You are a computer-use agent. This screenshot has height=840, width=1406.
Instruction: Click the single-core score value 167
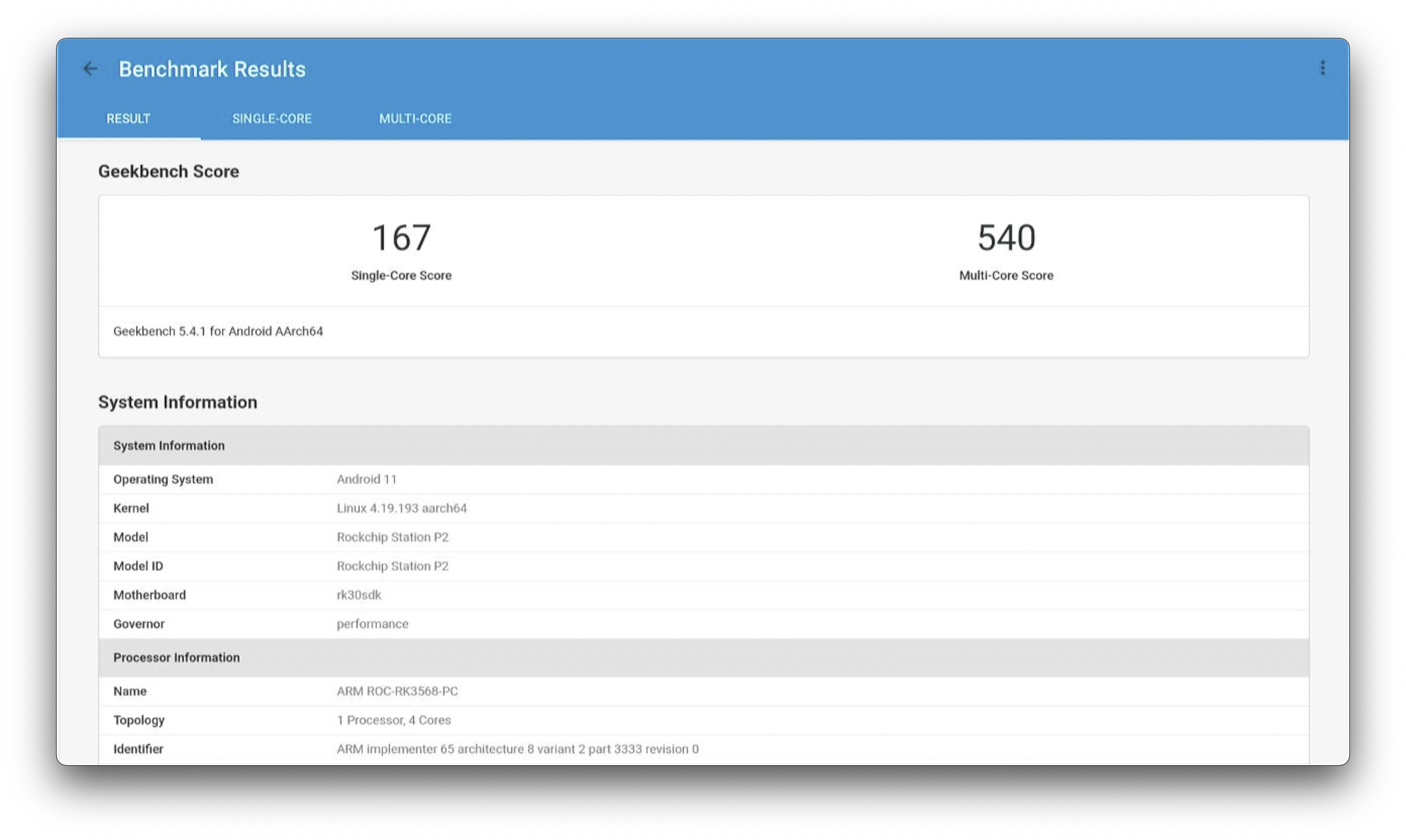coord(401,237)
